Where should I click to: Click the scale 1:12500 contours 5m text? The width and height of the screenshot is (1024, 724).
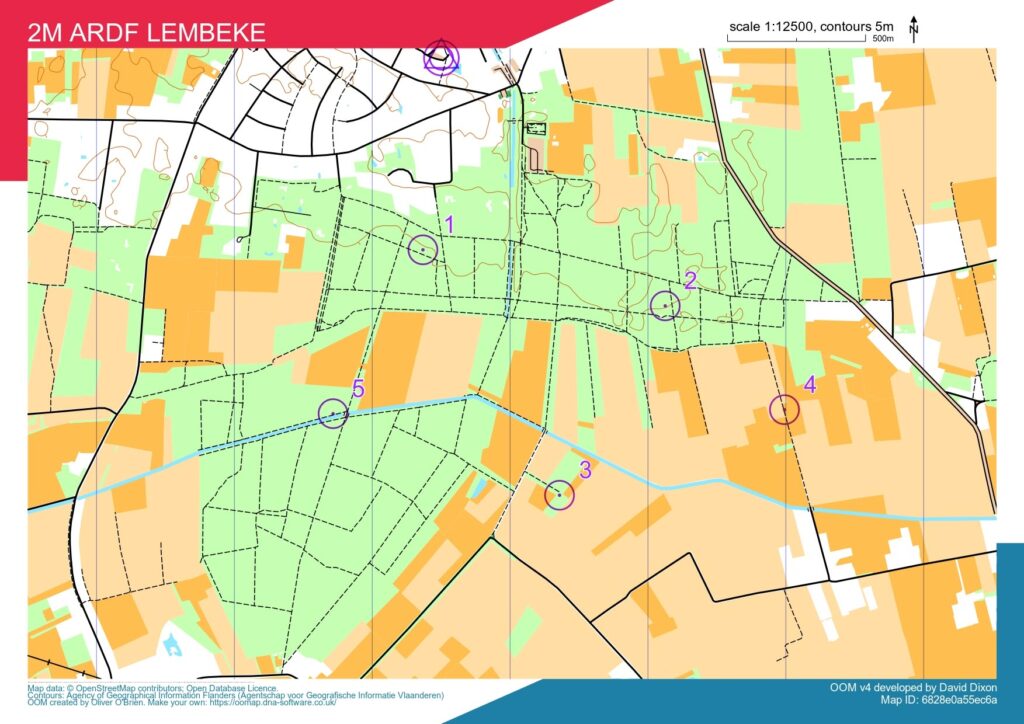(x=808, y=25)
